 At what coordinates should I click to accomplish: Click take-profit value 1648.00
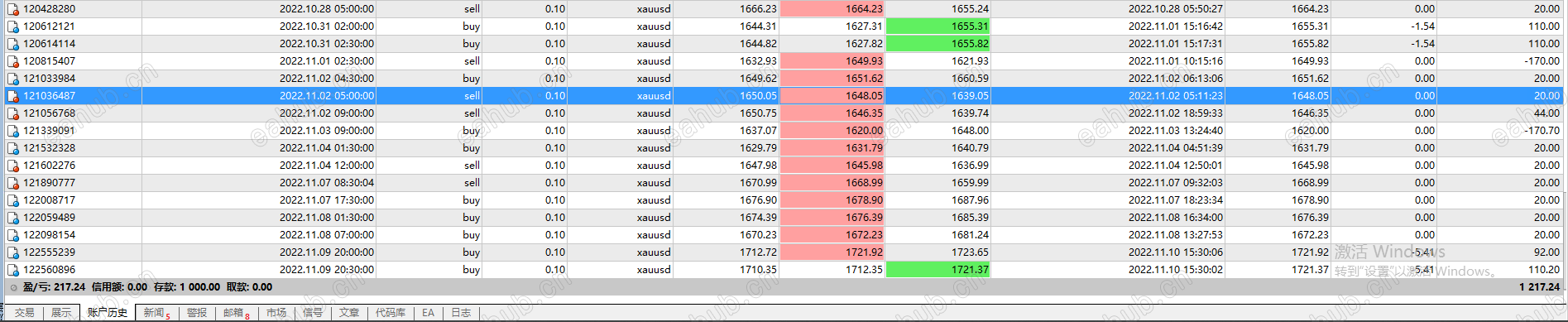tap(970, 131)
